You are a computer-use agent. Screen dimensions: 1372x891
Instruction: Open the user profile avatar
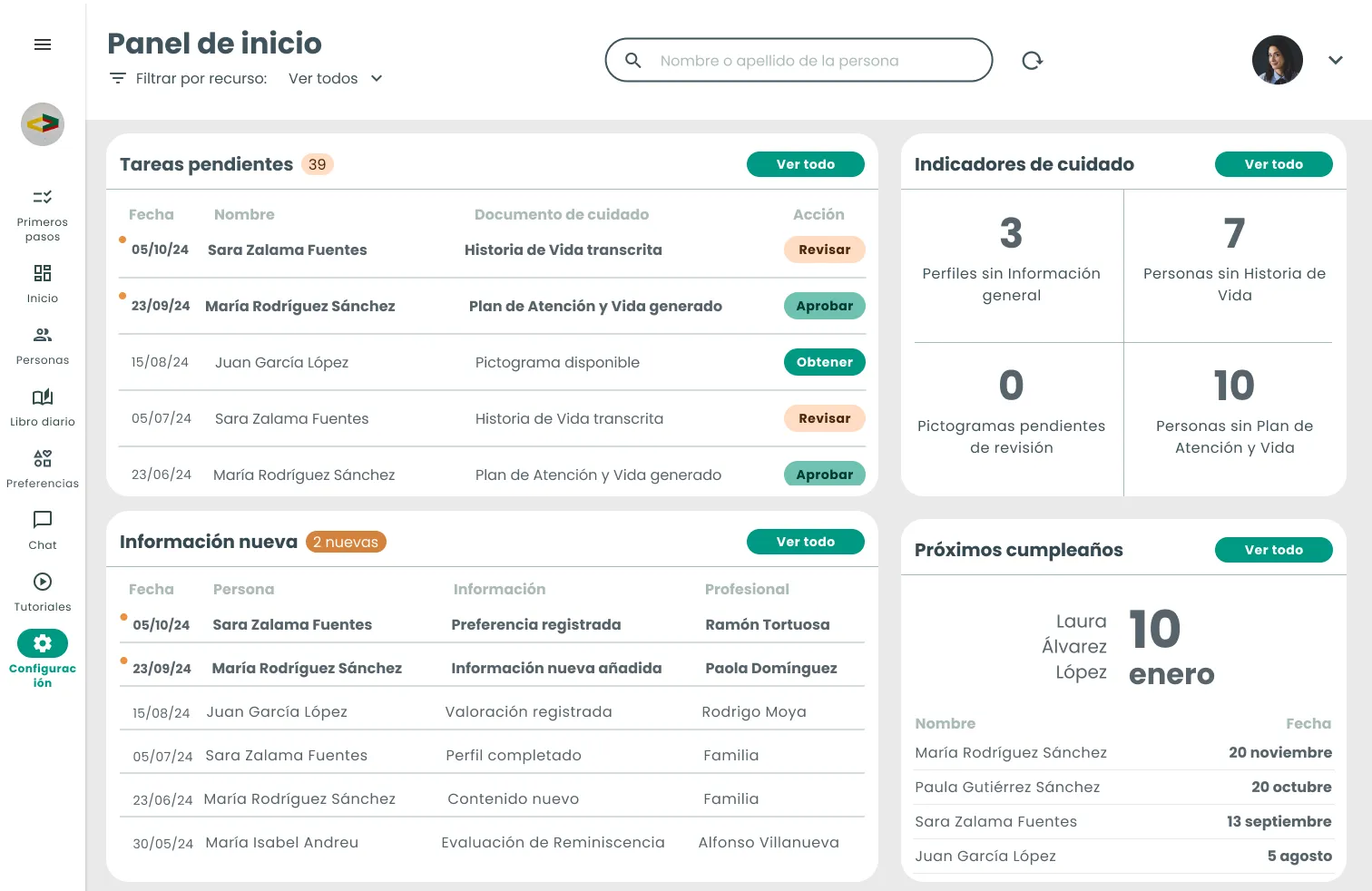click(1278, 60)
